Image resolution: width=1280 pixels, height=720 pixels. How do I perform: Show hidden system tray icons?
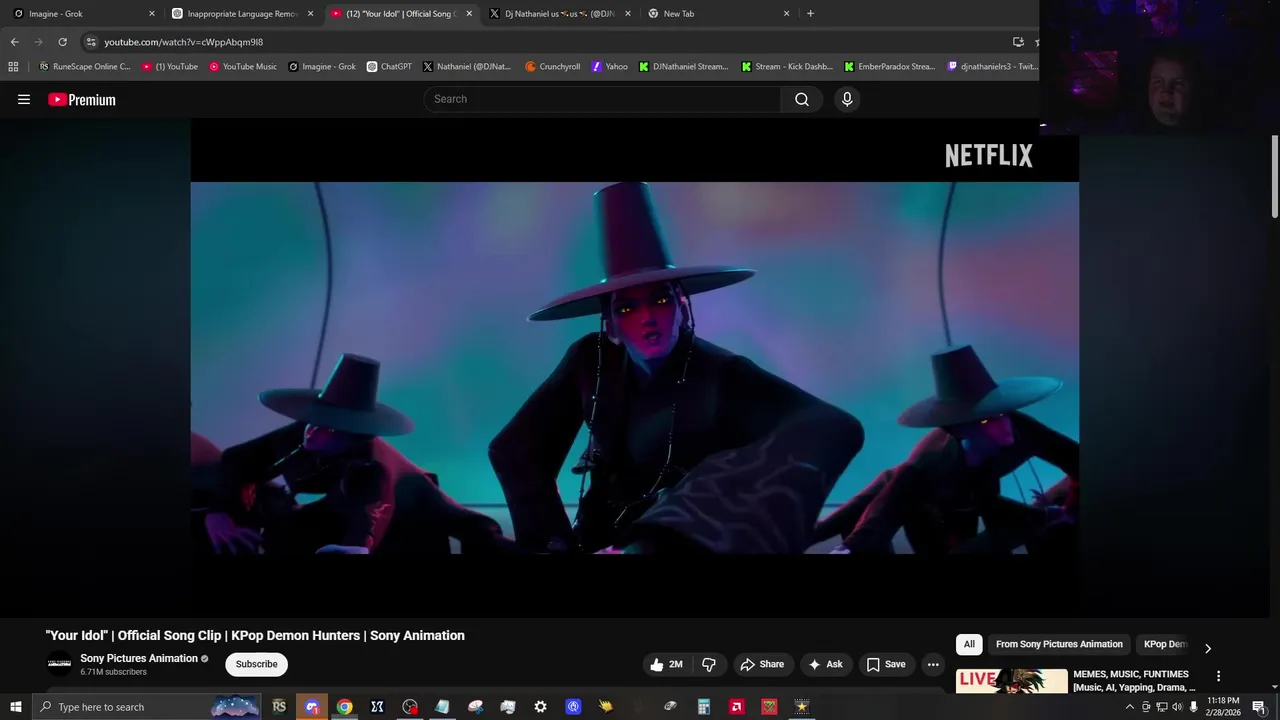pyautogui.click(x=1130, y=707)
